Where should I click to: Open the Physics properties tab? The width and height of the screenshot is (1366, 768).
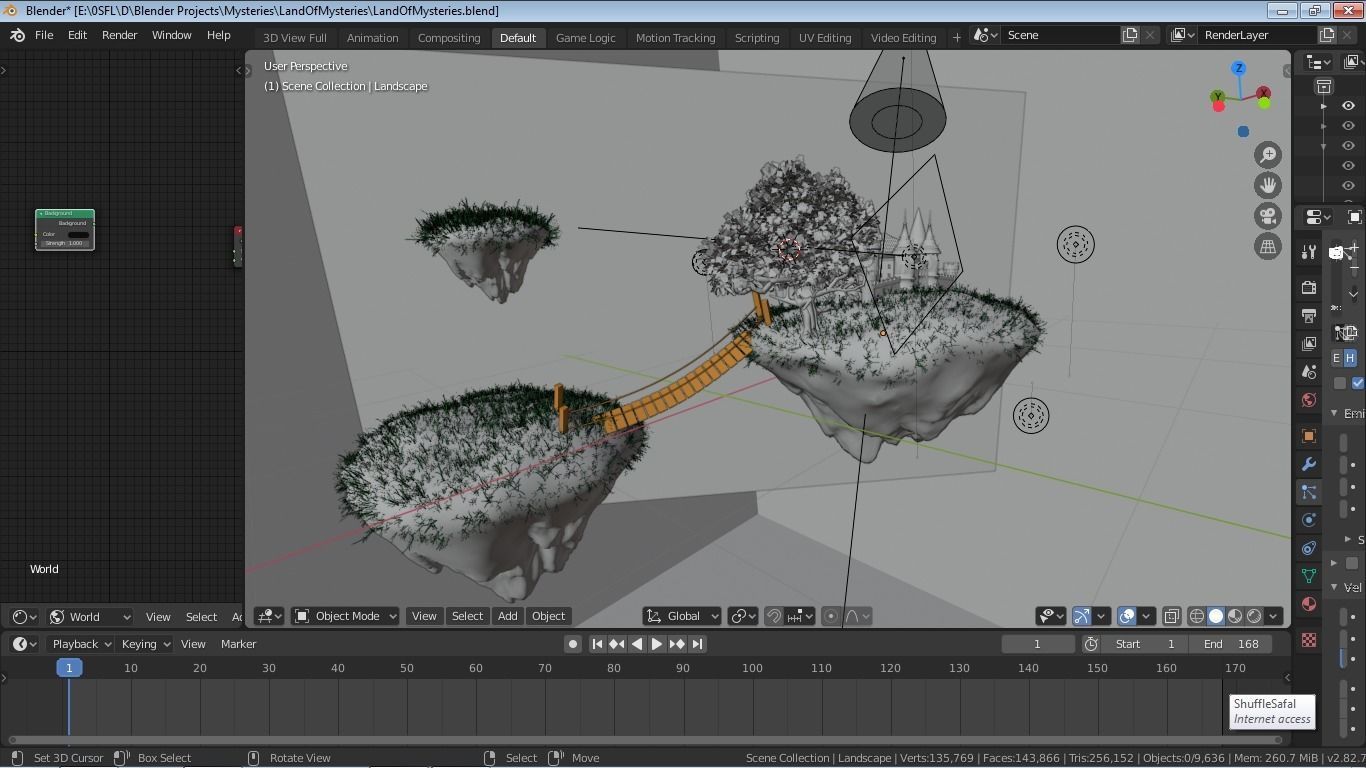[x=1308, y=520]
